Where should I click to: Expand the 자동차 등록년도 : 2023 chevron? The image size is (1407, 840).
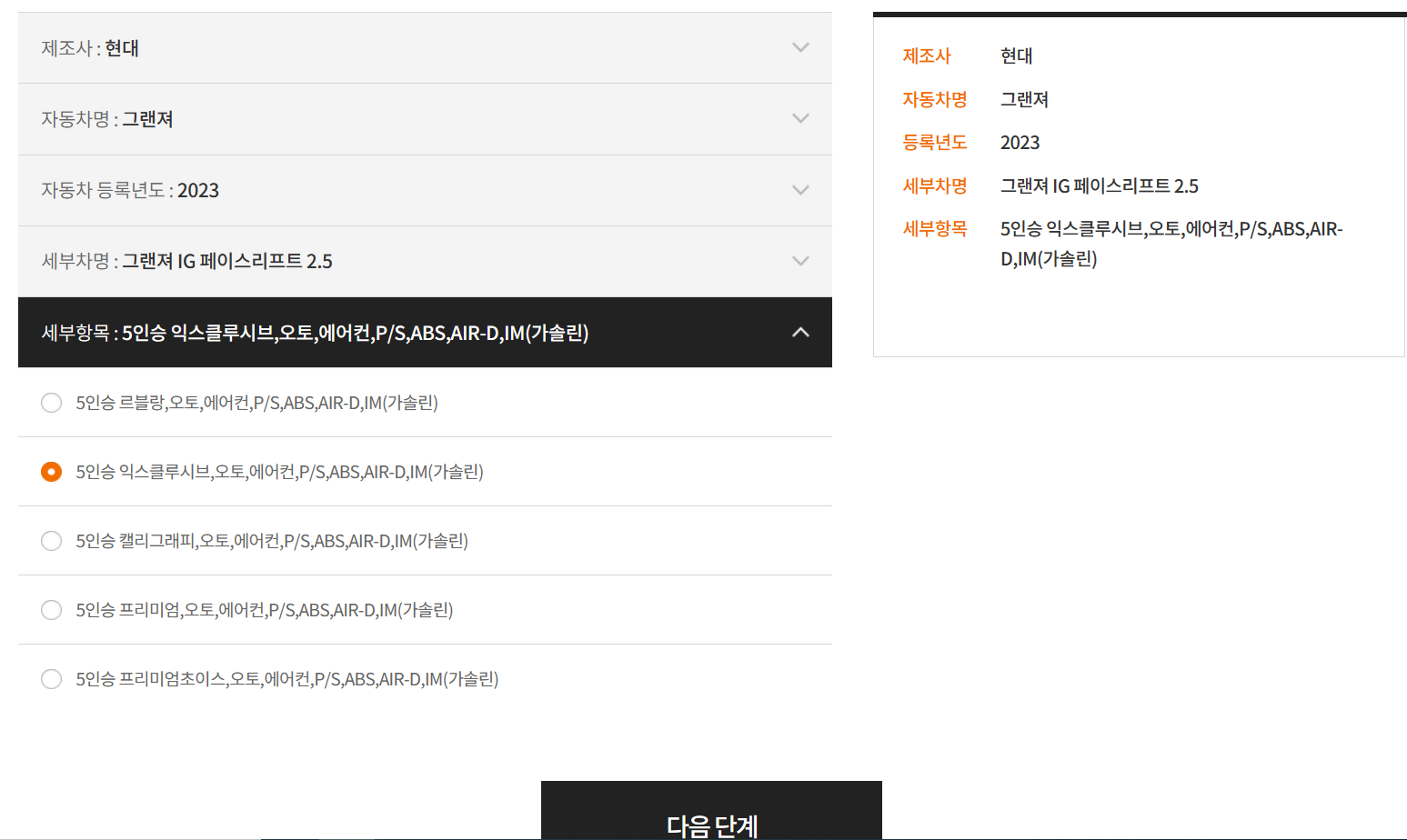point(800,190)
